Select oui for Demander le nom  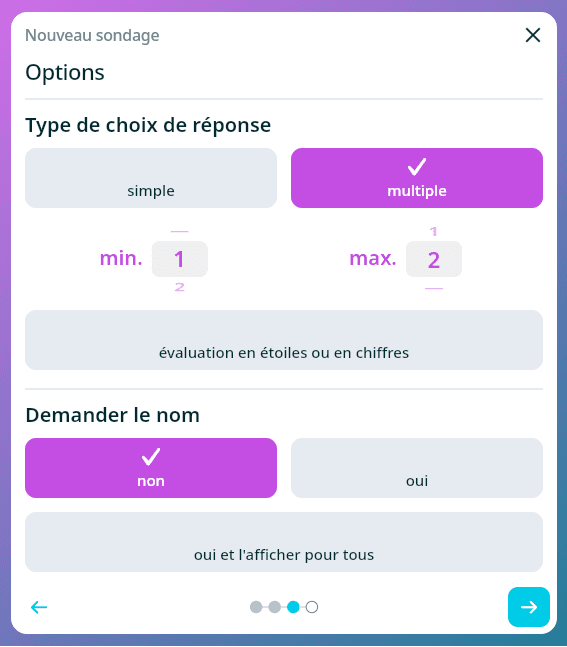pyautogui.click(x=417, y=468)
